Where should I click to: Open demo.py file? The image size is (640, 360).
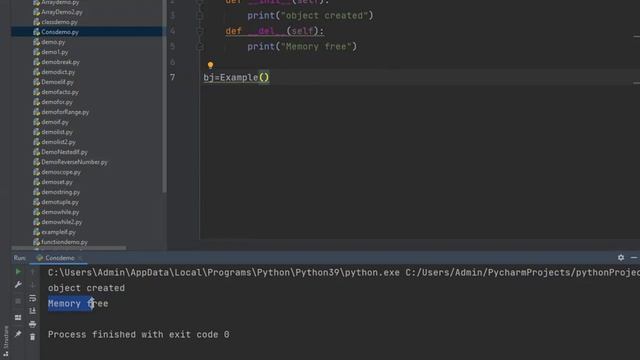[x=53, y=42]
